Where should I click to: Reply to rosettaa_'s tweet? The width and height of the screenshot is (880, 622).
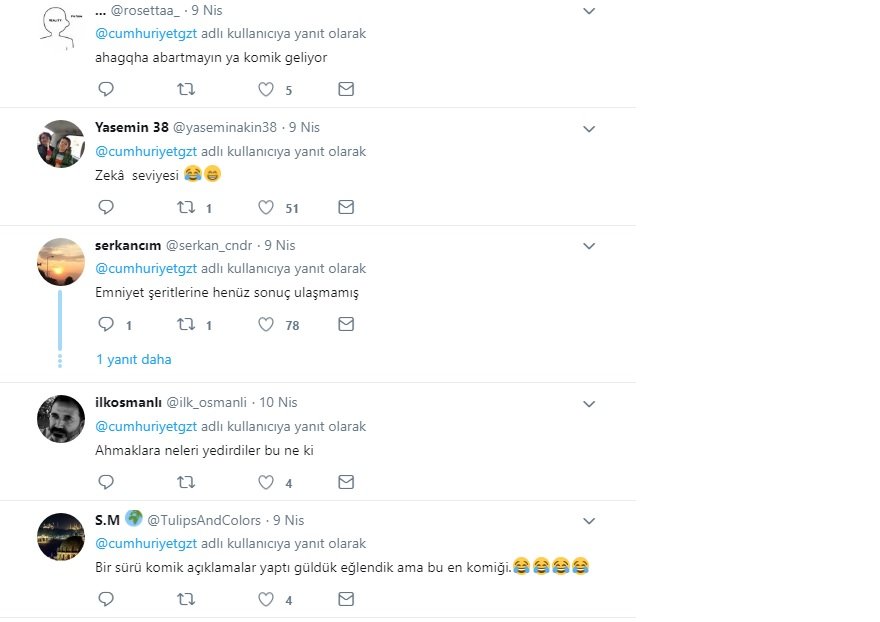[x=106, y=90]
